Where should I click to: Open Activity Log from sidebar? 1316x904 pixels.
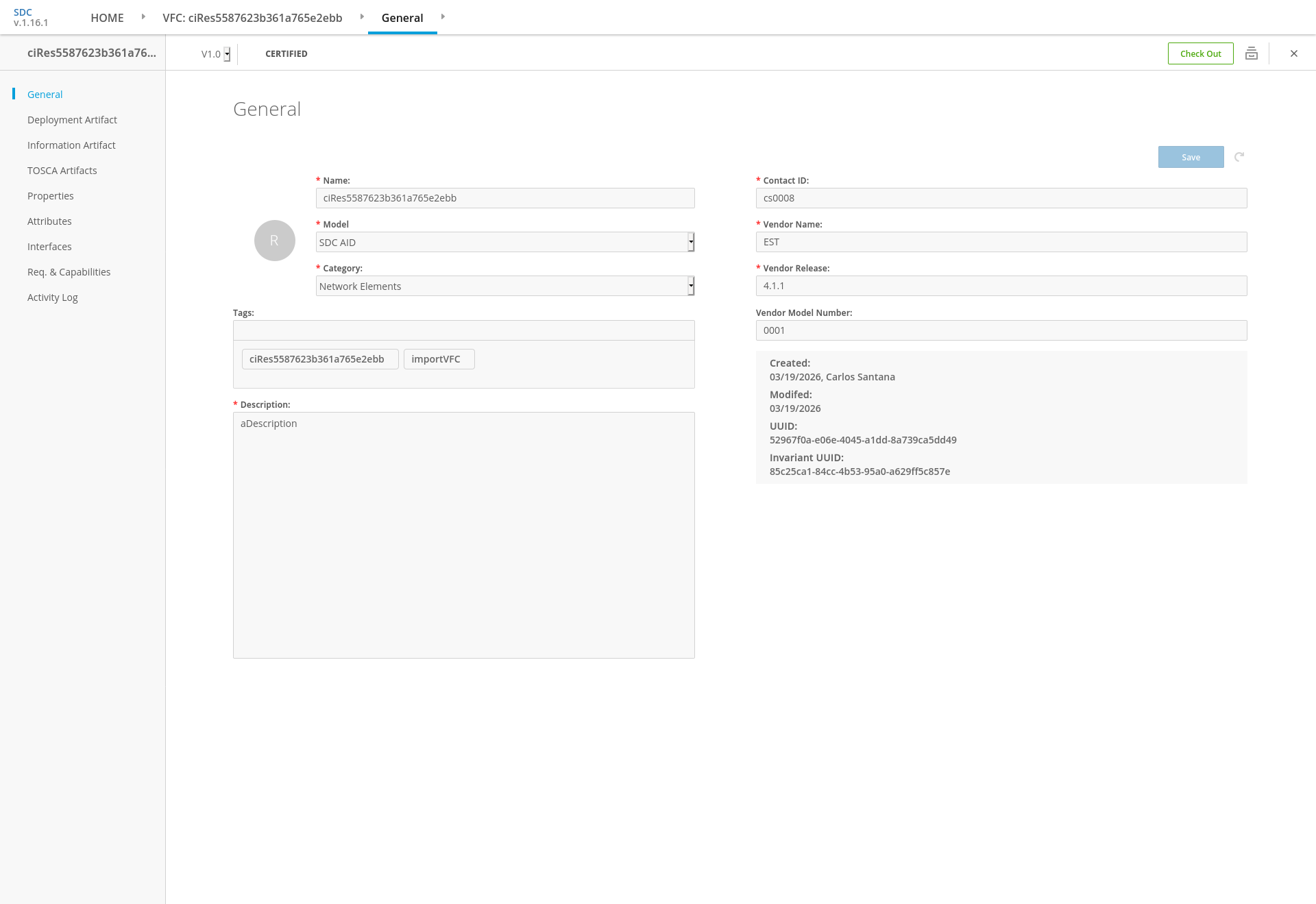tap(52, 297)
